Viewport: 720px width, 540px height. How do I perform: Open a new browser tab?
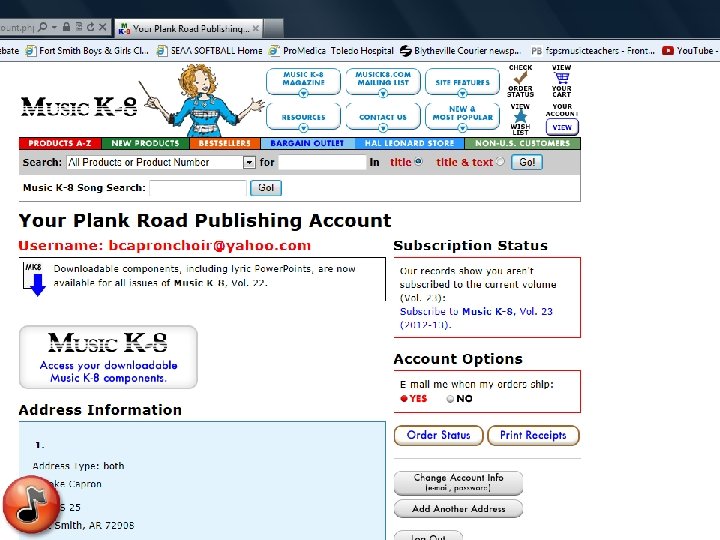click(274, 28)
